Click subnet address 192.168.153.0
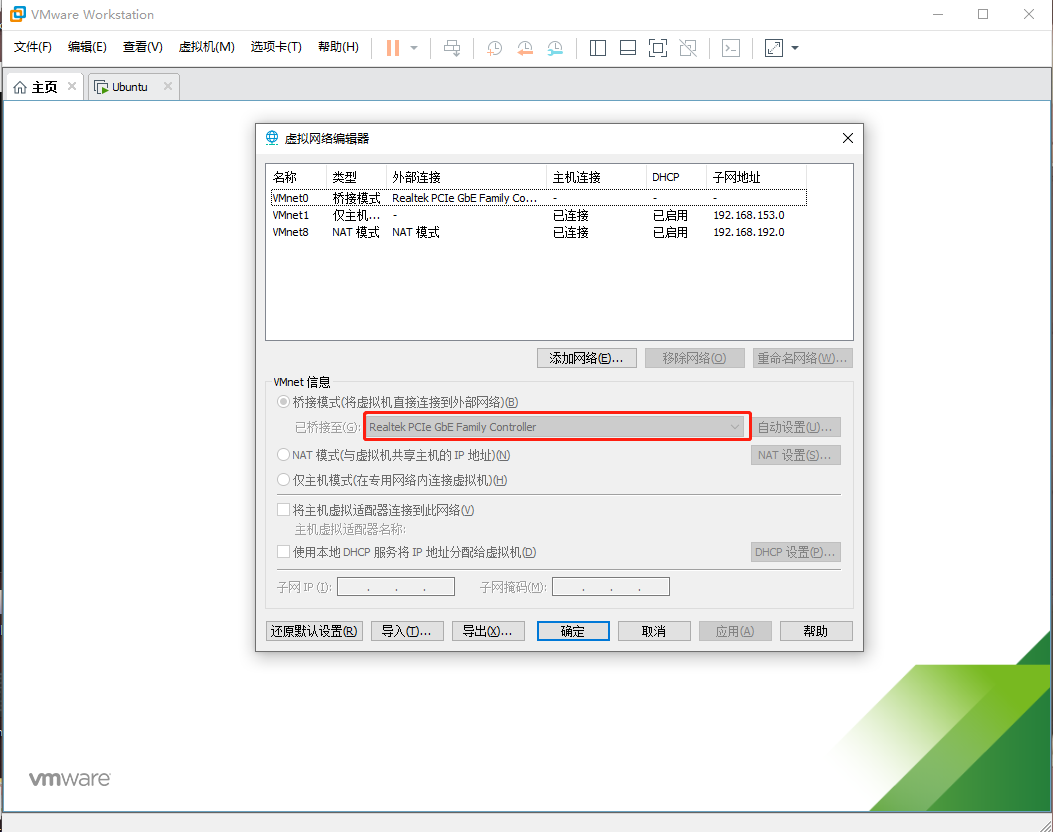The height and width of the screenshot is (832, 1053). (749, 215)
